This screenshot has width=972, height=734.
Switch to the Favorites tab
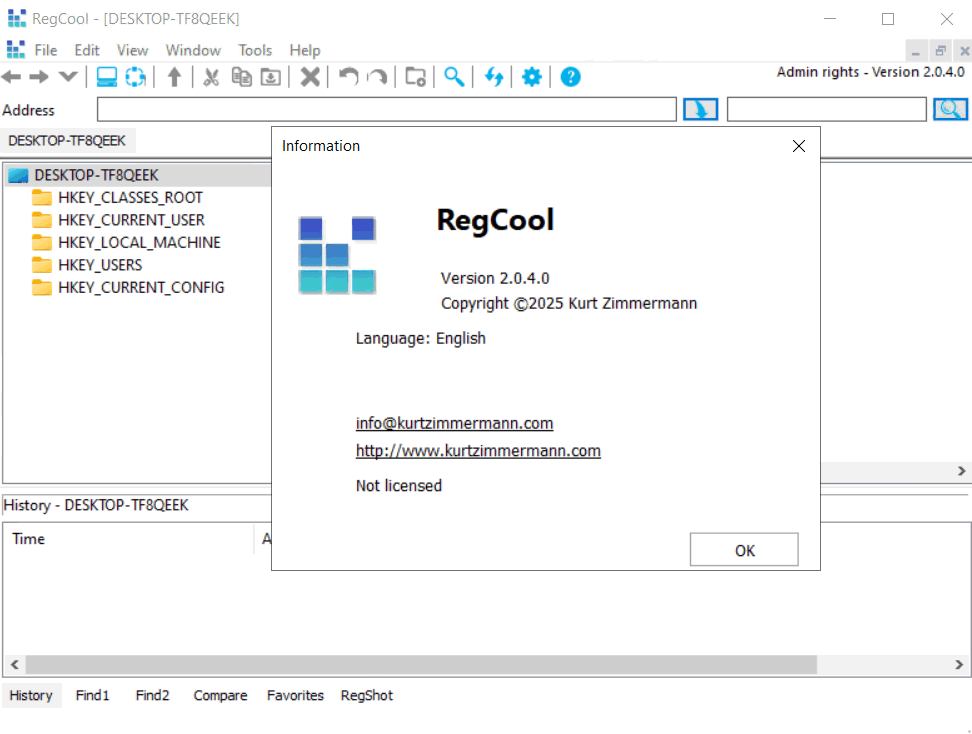click(295, 696)
